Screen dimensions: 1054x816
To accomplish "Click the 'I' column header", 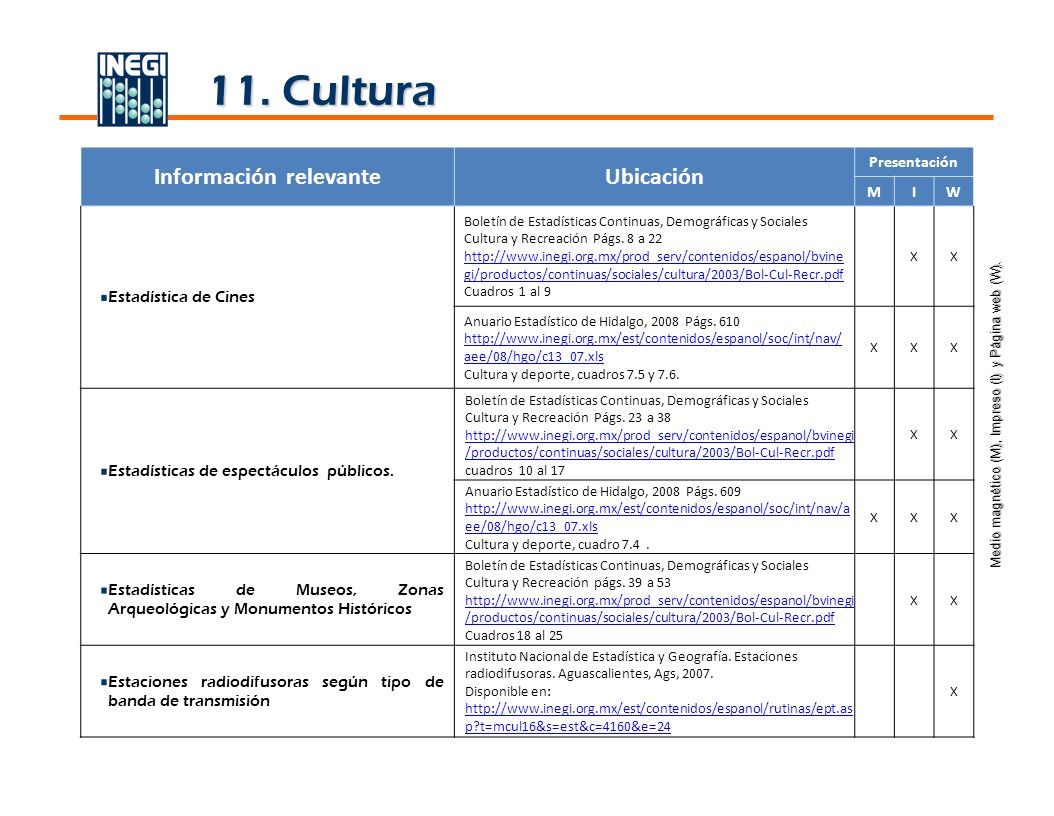I will [x=914, y=192].
